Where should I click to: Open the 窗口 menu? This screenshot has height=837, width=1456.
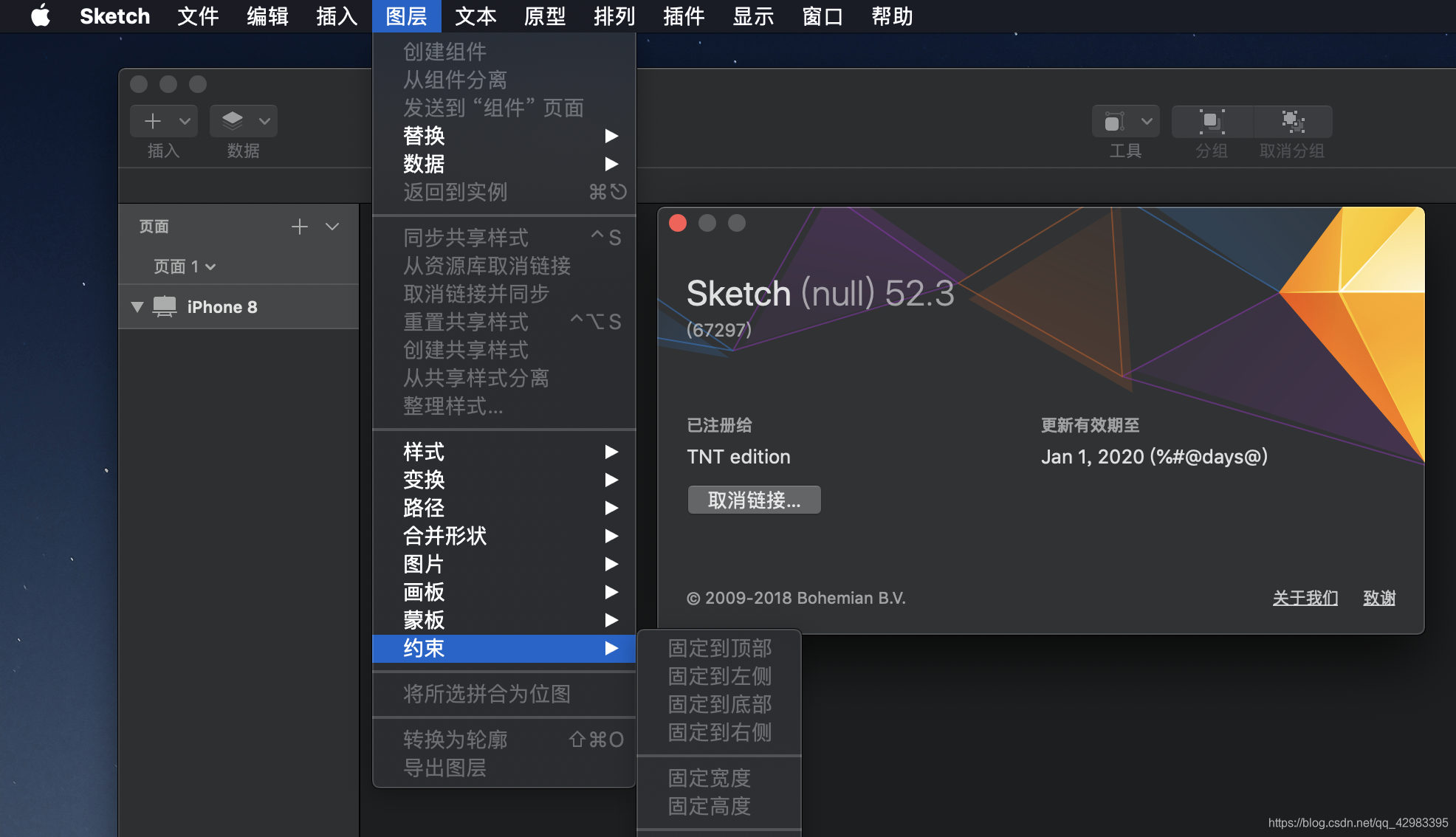pos(823,15)
